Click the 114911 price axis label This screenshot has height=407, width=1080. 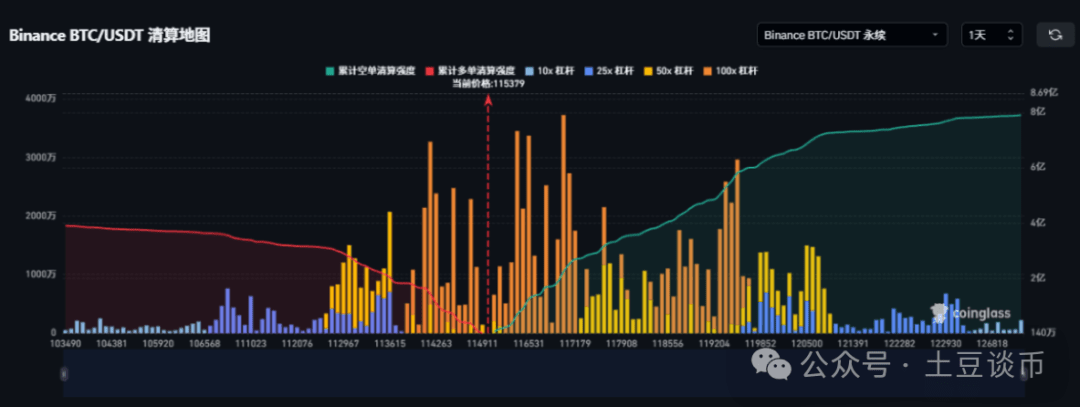(481, 343)
